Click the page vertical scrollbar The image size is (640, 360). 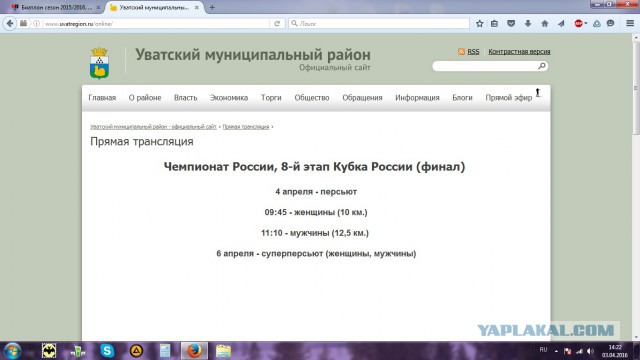click(x=636, y=88)
